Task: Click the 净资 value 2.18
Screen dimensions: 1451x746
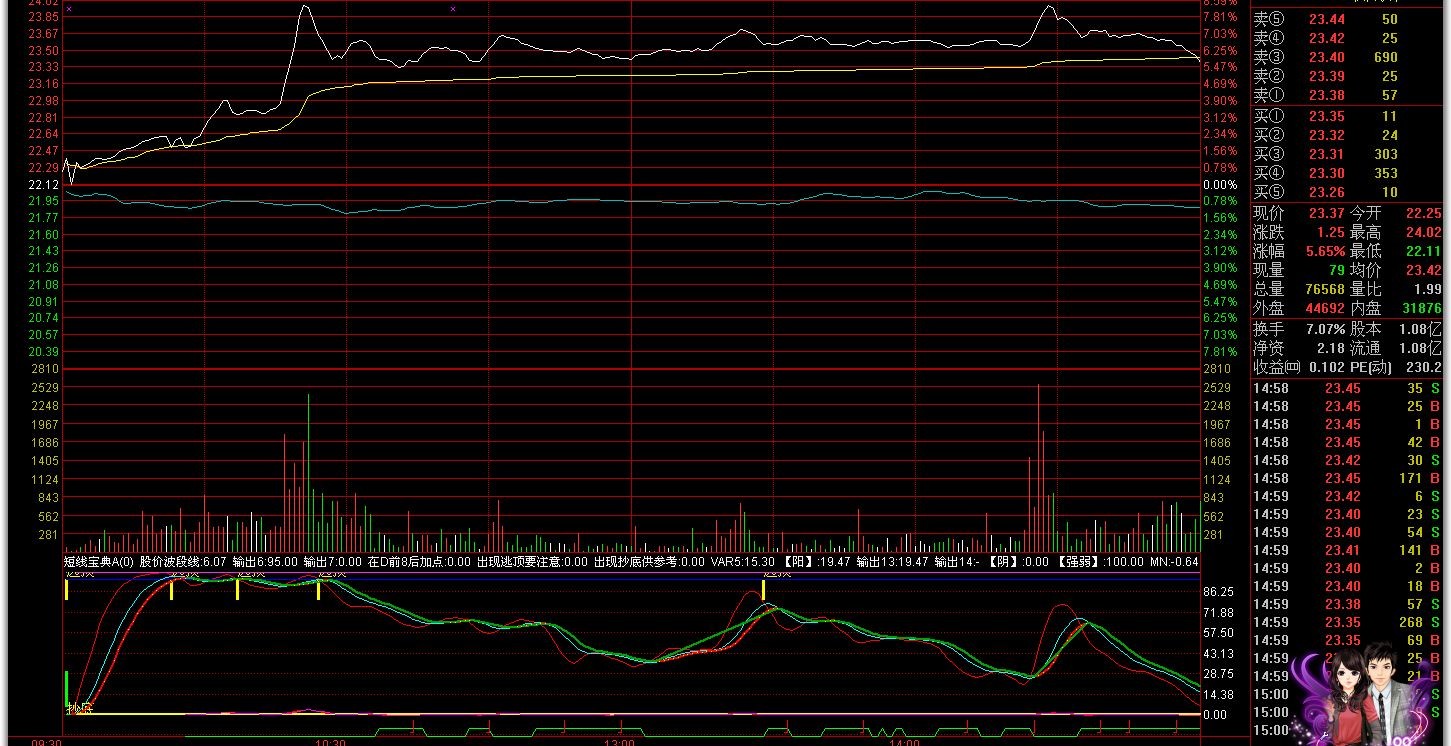Action: coord(1331,348)
